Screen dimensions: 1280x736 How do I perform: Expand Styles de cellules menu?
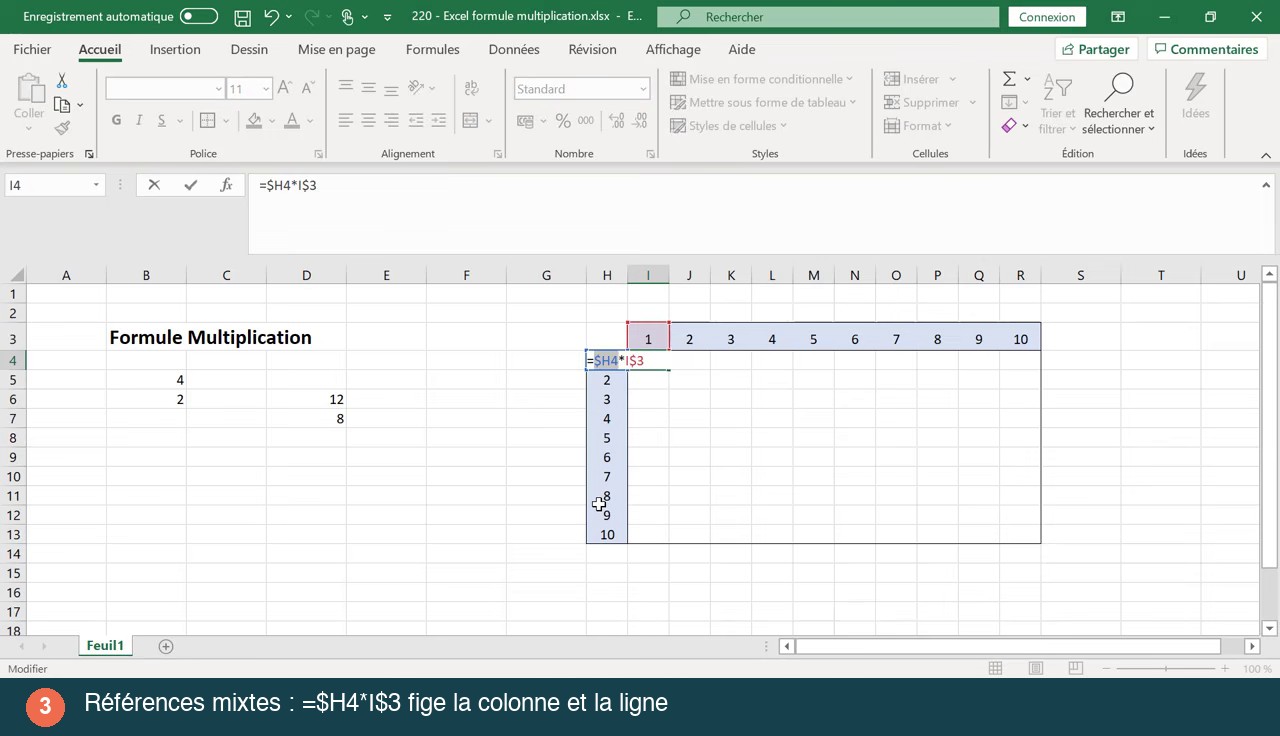(728, 126)
